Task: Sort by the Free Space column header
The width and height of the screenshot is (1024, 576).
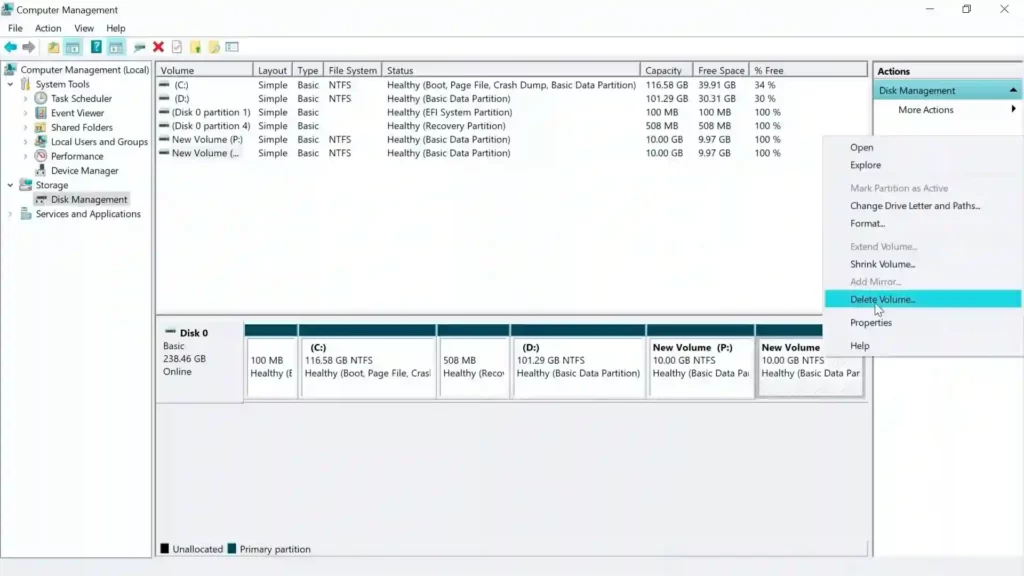Action: 720,70
